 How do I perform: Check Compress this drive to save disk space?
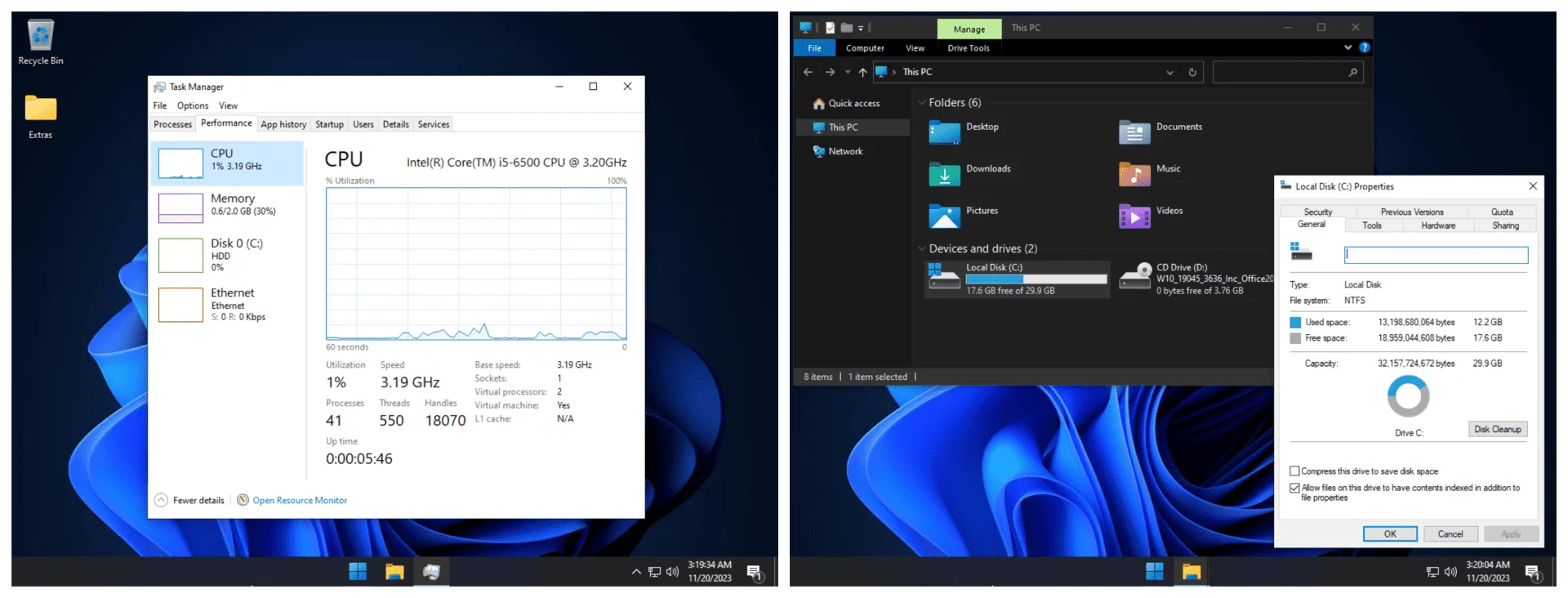click(x=1294, y=471)
